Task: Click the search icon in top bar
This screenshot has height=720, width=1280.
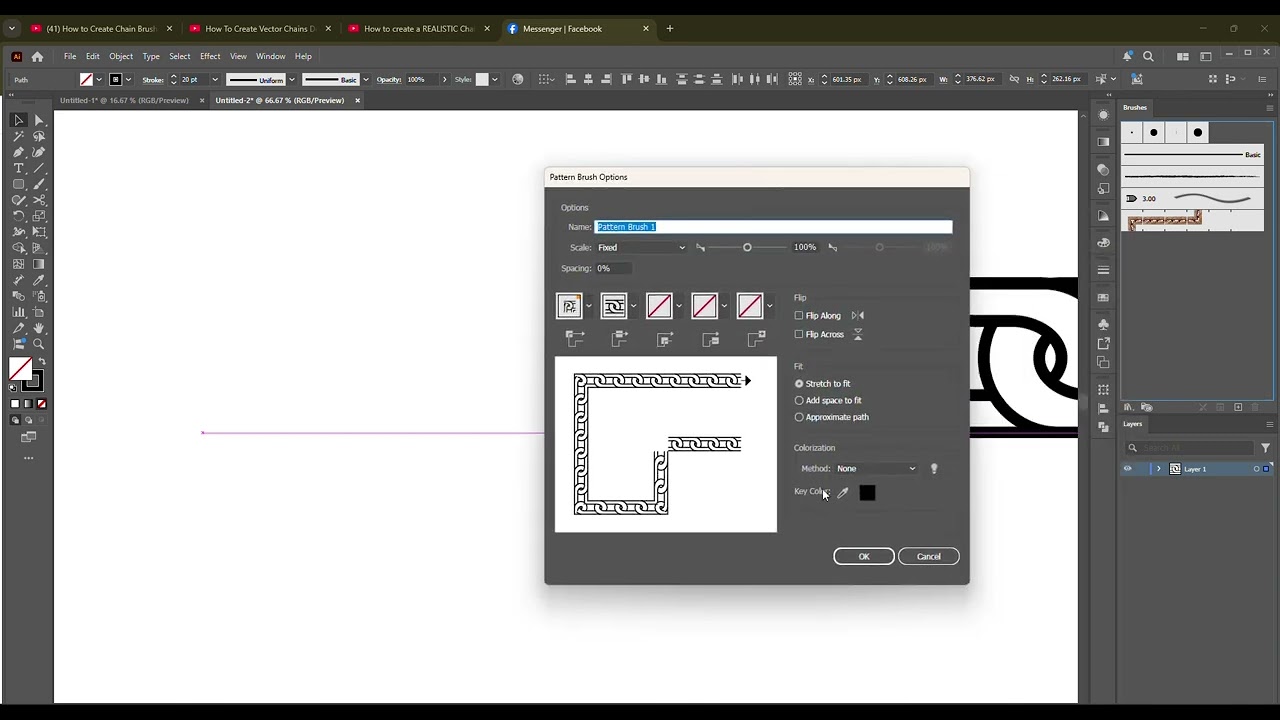Action: [x=1148, y=56]
